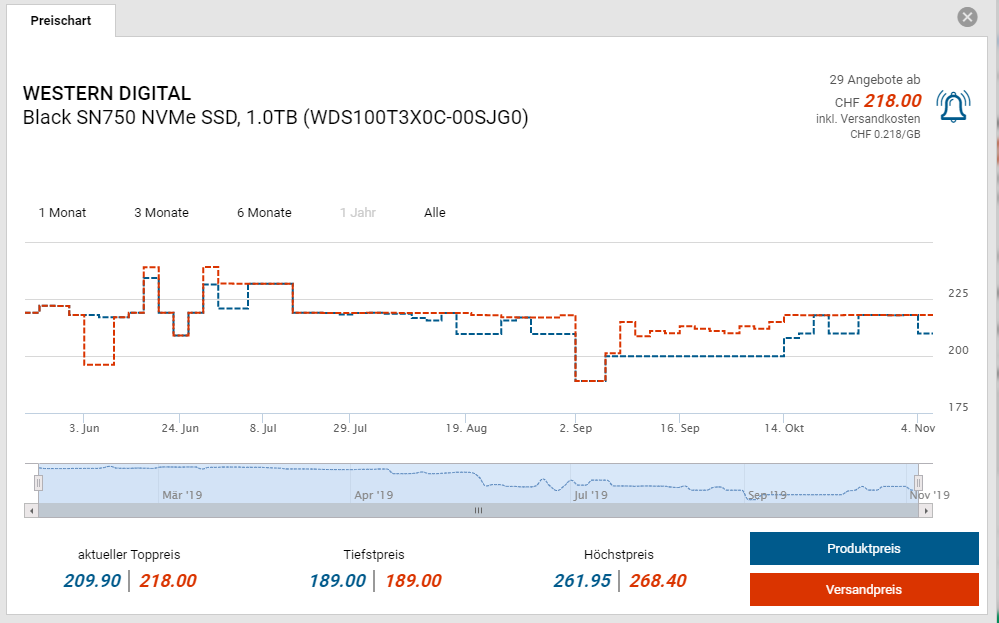This screenshot has height=623, width=999.
Task: Click the horizontal scrollbar thumb below the navigator
Action: (x=478, y=510)
